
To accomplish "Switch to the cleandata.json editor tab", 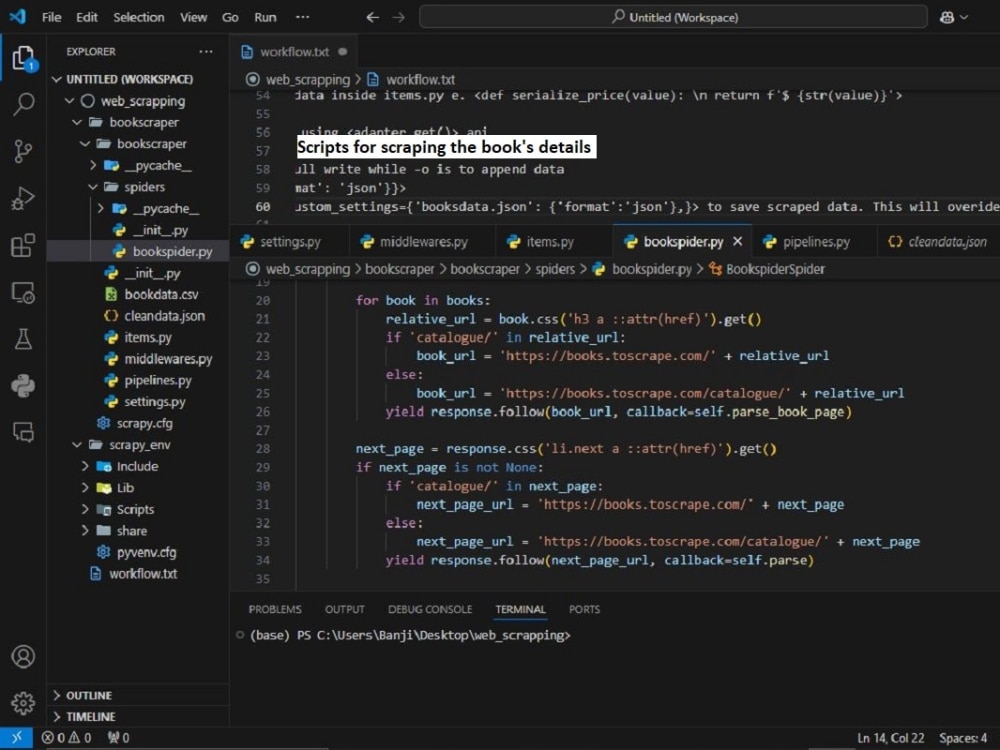I will click(938, 242).
